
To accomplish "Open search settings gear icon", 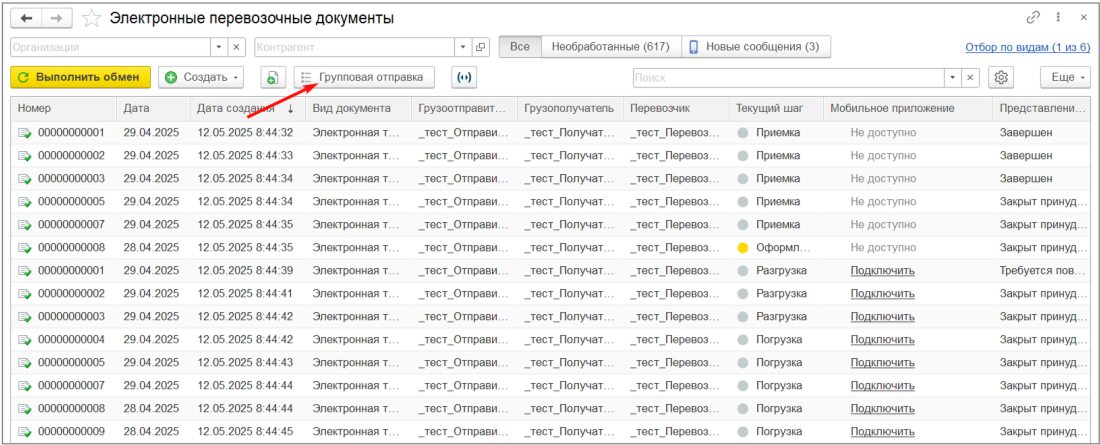I will point(1000,77).
